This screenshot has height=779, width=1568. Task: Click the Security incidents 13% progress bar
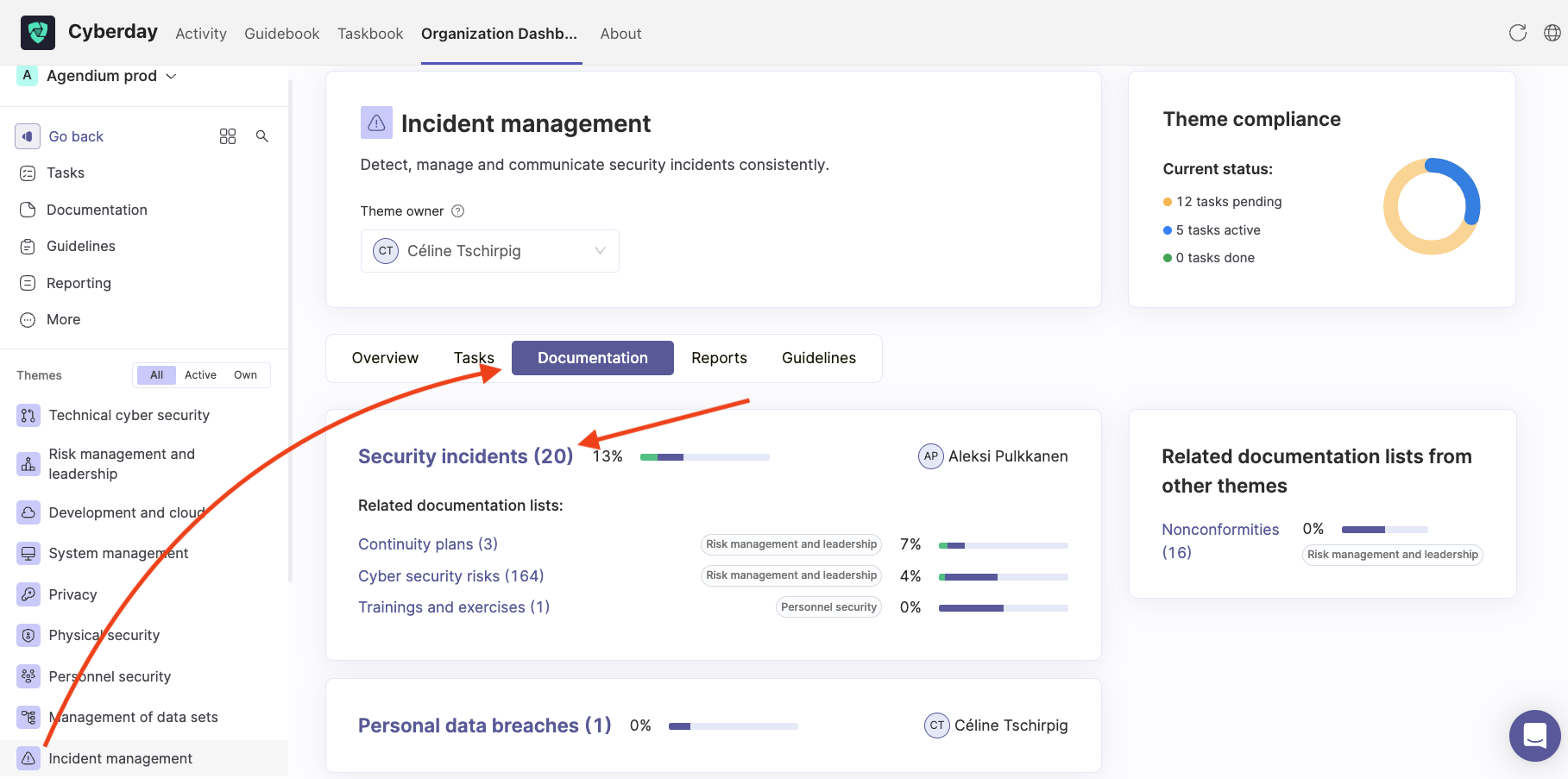coord(705,457)
